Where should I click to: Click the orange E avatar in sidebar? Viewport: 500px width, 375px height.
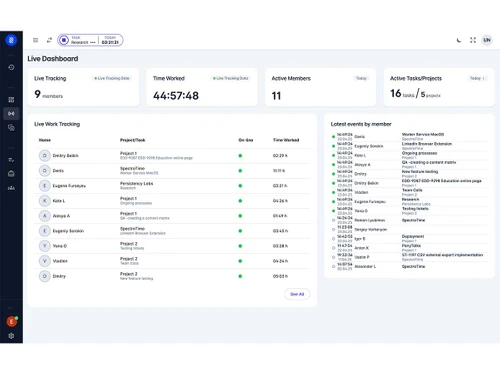click(12, 321)
